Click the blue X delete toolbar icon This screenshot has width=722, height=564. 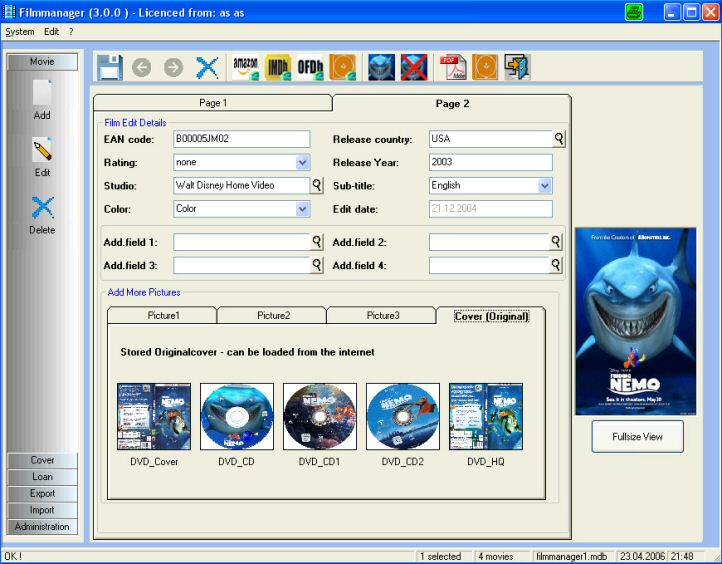pos(207,67)
